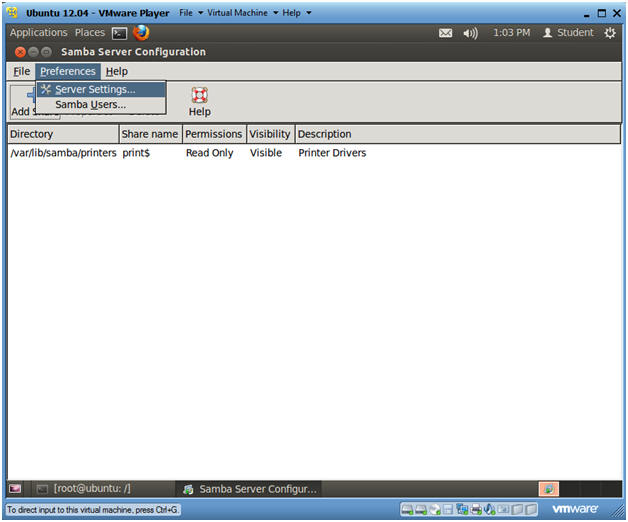The height and width of the screenshot is (522, 628).
Task: Click the show desktop icon in bottom panel
Action: click(15, 488)
